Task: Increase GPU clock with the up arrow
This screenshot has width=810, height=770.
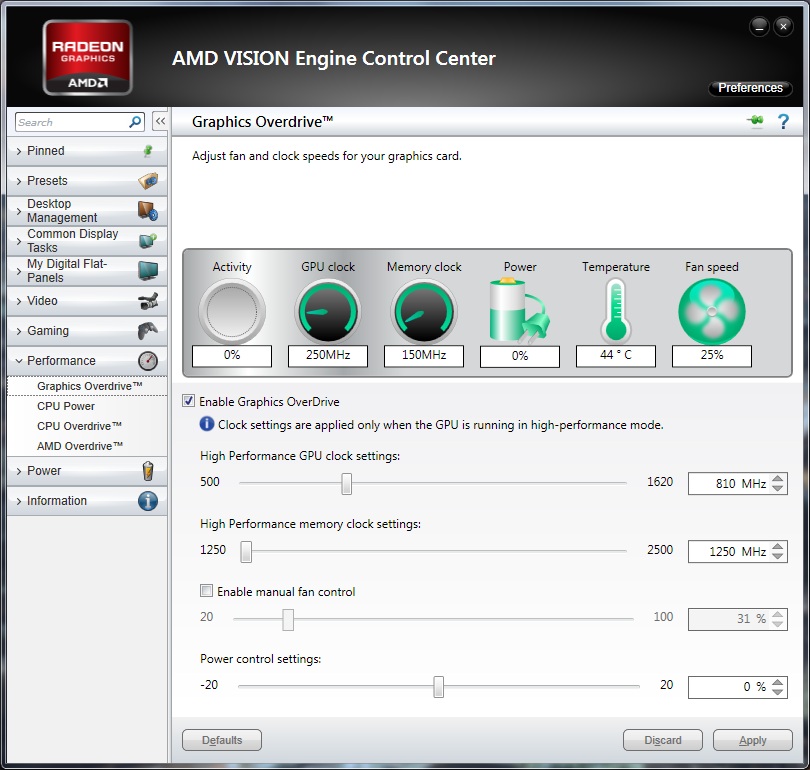Action: (777, 479)
